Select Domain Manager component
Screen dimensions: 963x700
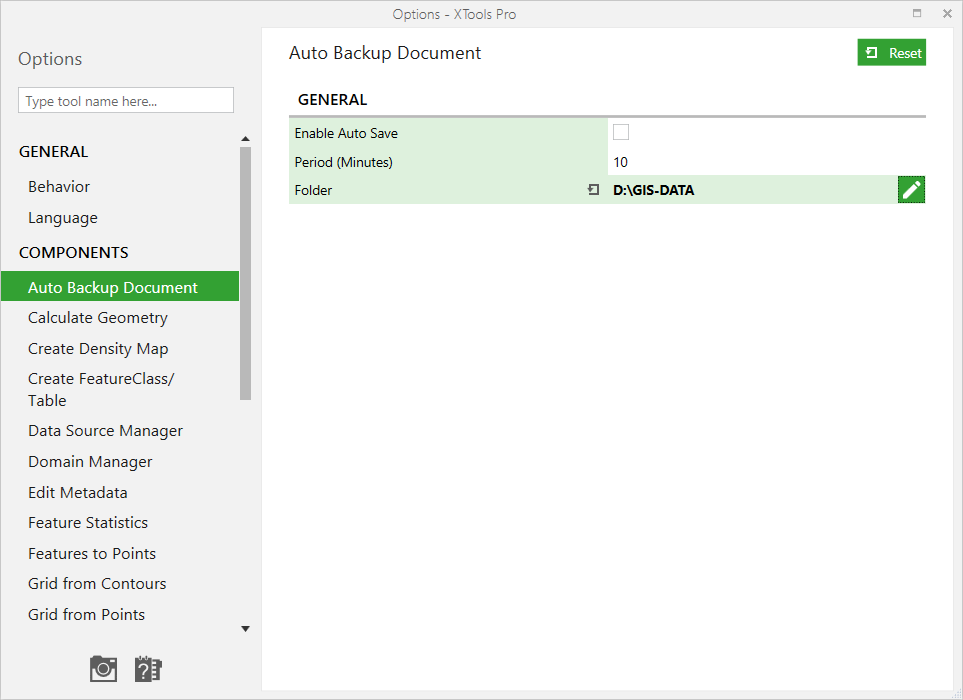tap(90, 461)
